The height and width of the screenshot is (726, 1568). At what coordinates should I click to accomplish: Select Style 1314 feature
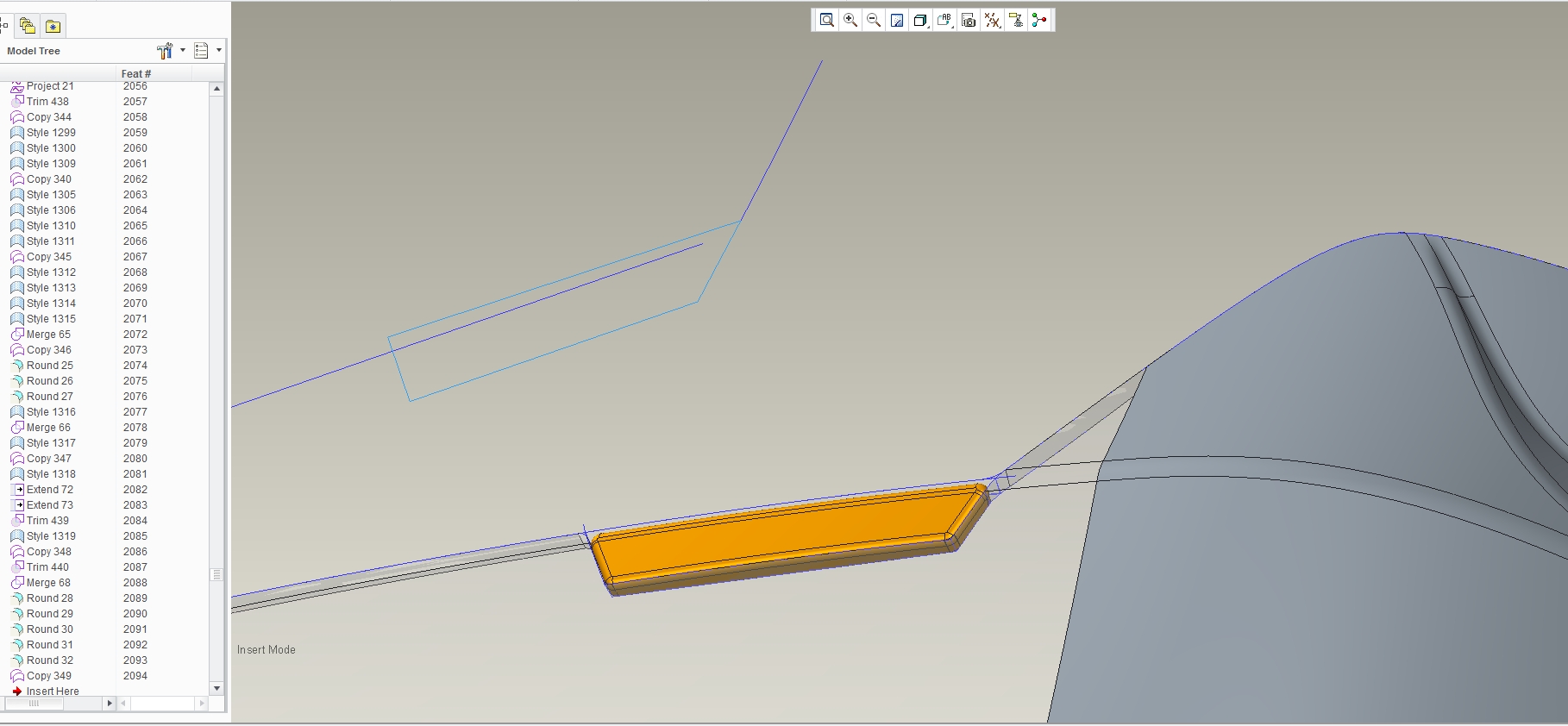pos(51,304)
